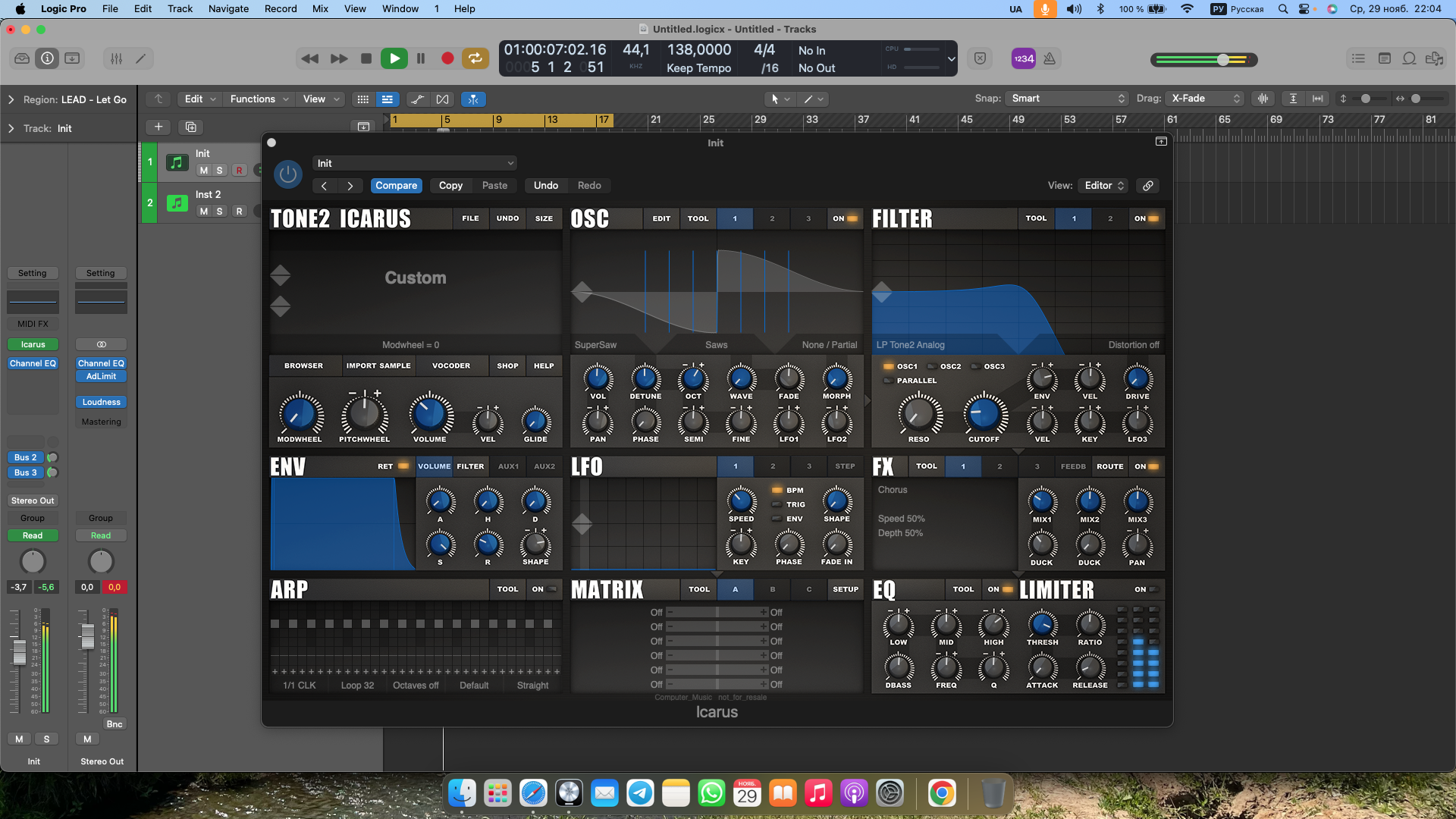Open the Library icon in the toolbar

(x=22, y=58)
